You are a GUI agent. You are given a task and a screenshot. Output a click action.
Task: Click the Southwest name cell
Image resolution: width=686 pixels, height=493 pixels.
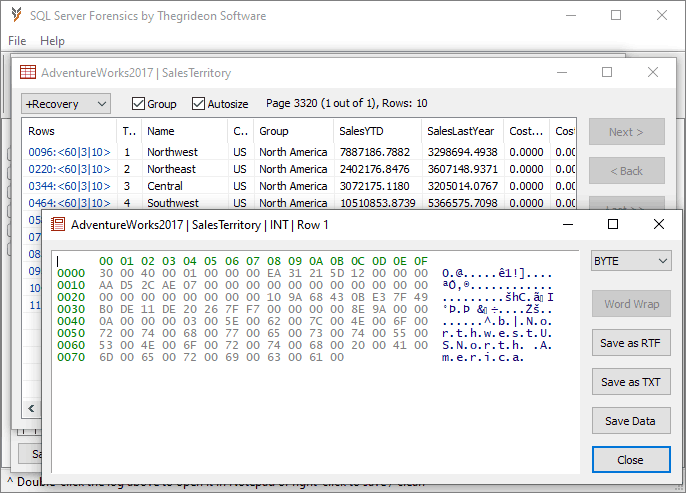173,203
